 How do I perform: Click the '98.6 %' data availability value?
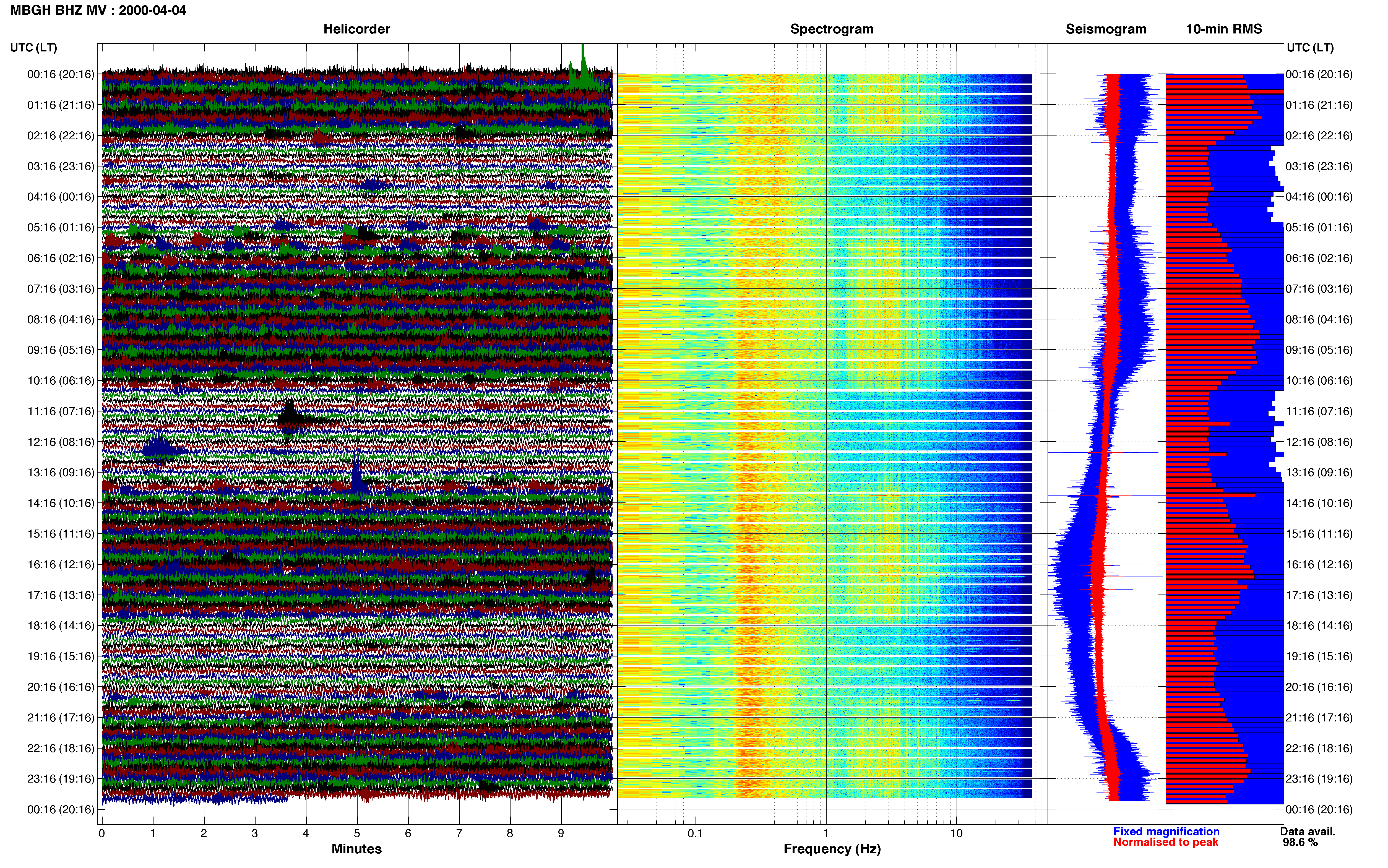pos(1300,842)
